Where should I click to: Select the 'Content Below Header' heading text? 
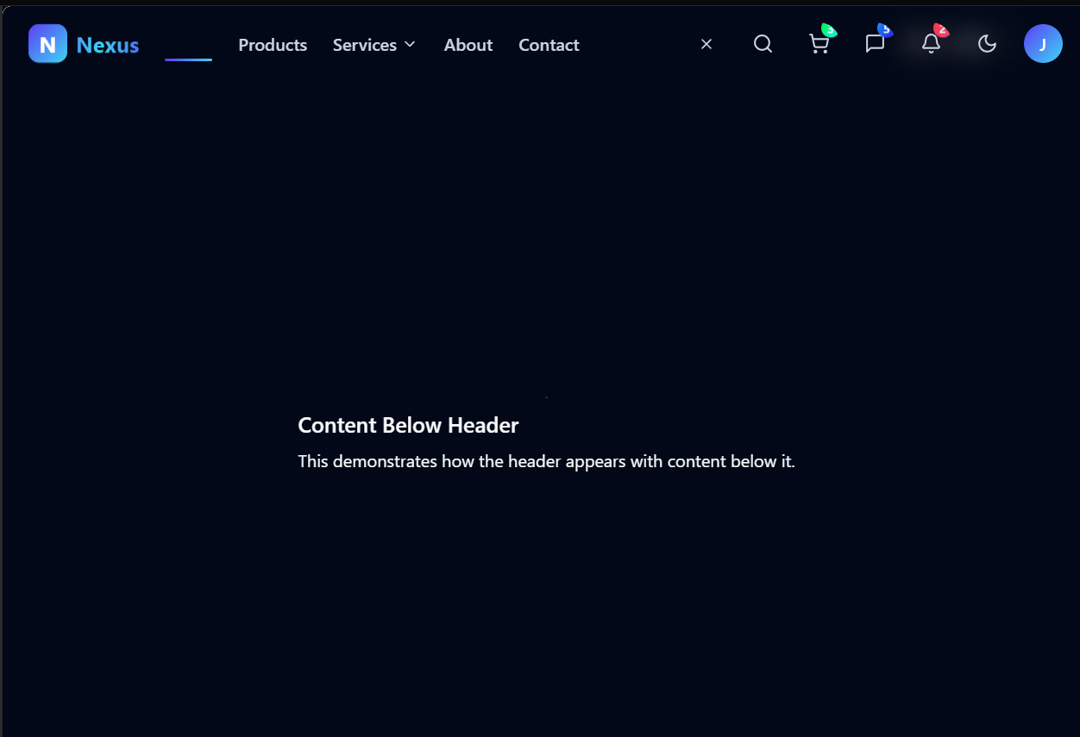point(408,425)
